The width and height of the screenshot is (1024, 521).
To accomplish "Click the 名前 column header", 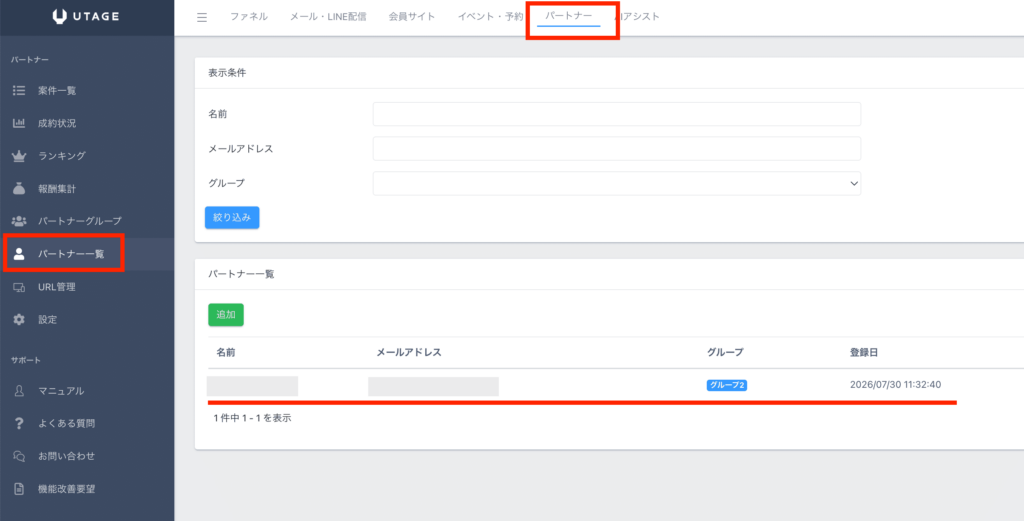I will coord(226,353).
